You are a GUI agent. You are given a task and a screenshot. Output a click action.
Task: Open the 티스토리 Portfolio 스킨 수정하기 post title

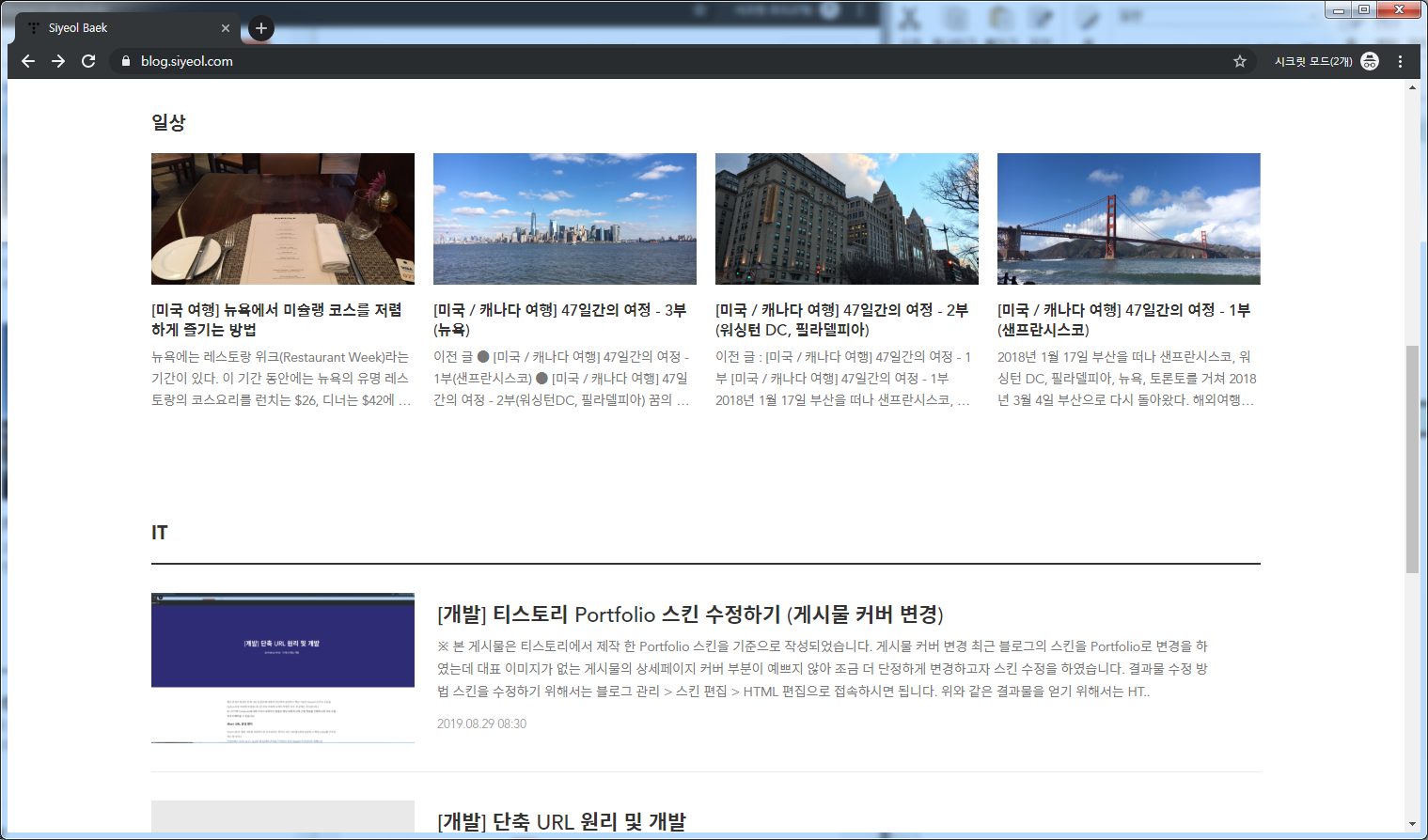(x=690, y=614)
